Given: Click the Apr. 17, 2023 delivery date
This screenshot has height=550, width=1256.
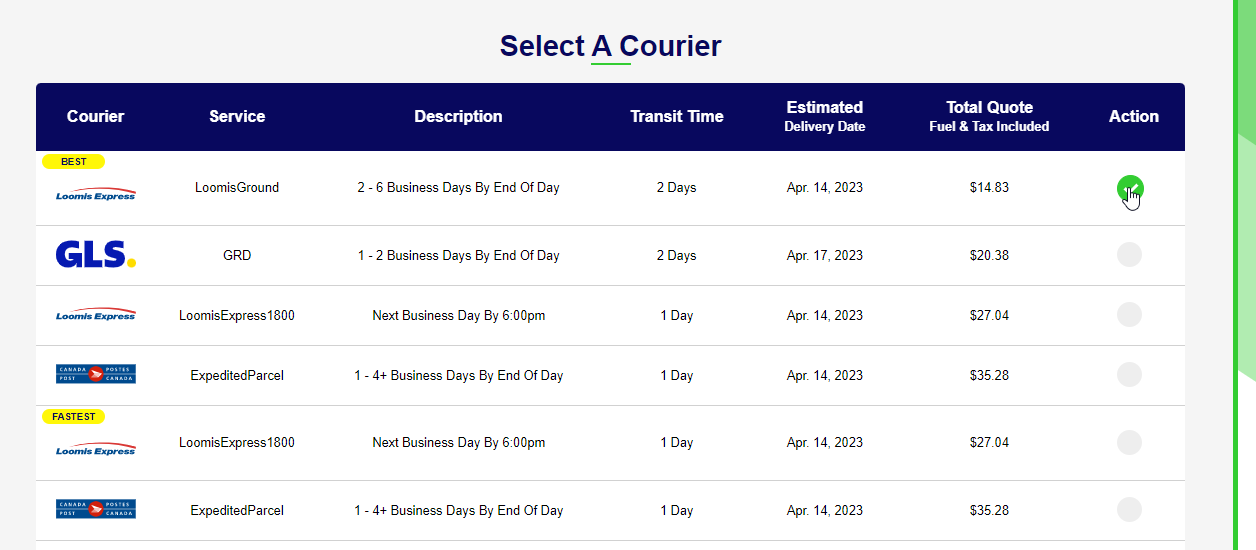Looking at the screenshot, I should point(825,255).
